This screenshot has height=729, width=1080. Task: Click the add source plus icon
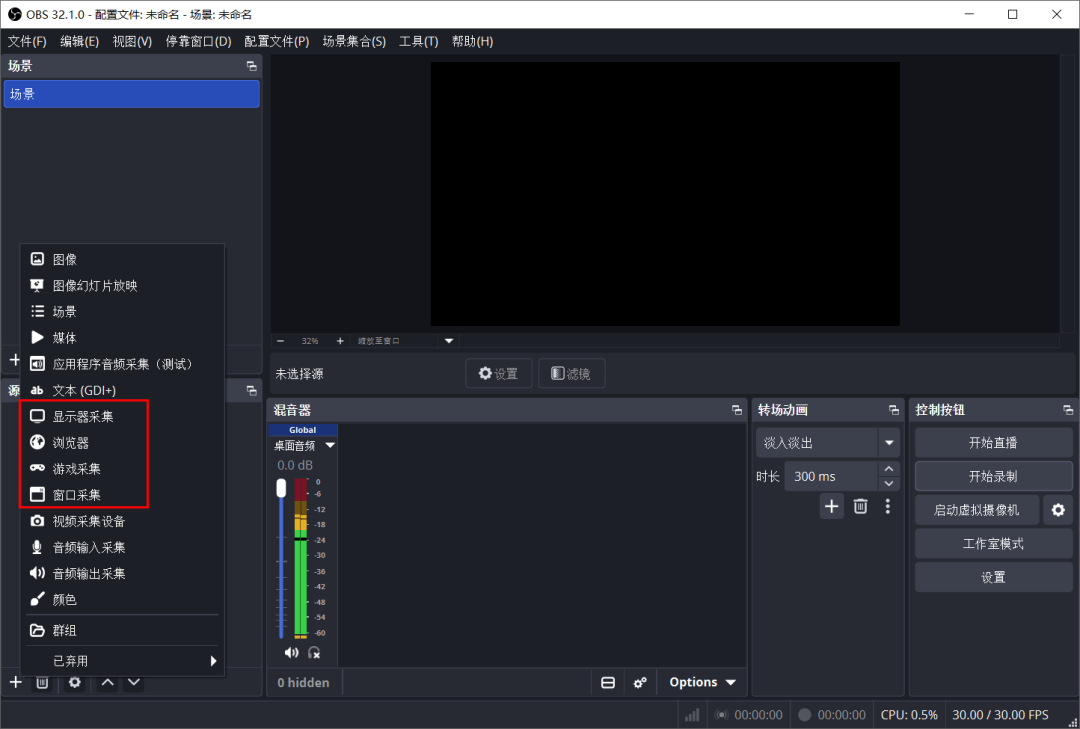click(x=15, y=682)
